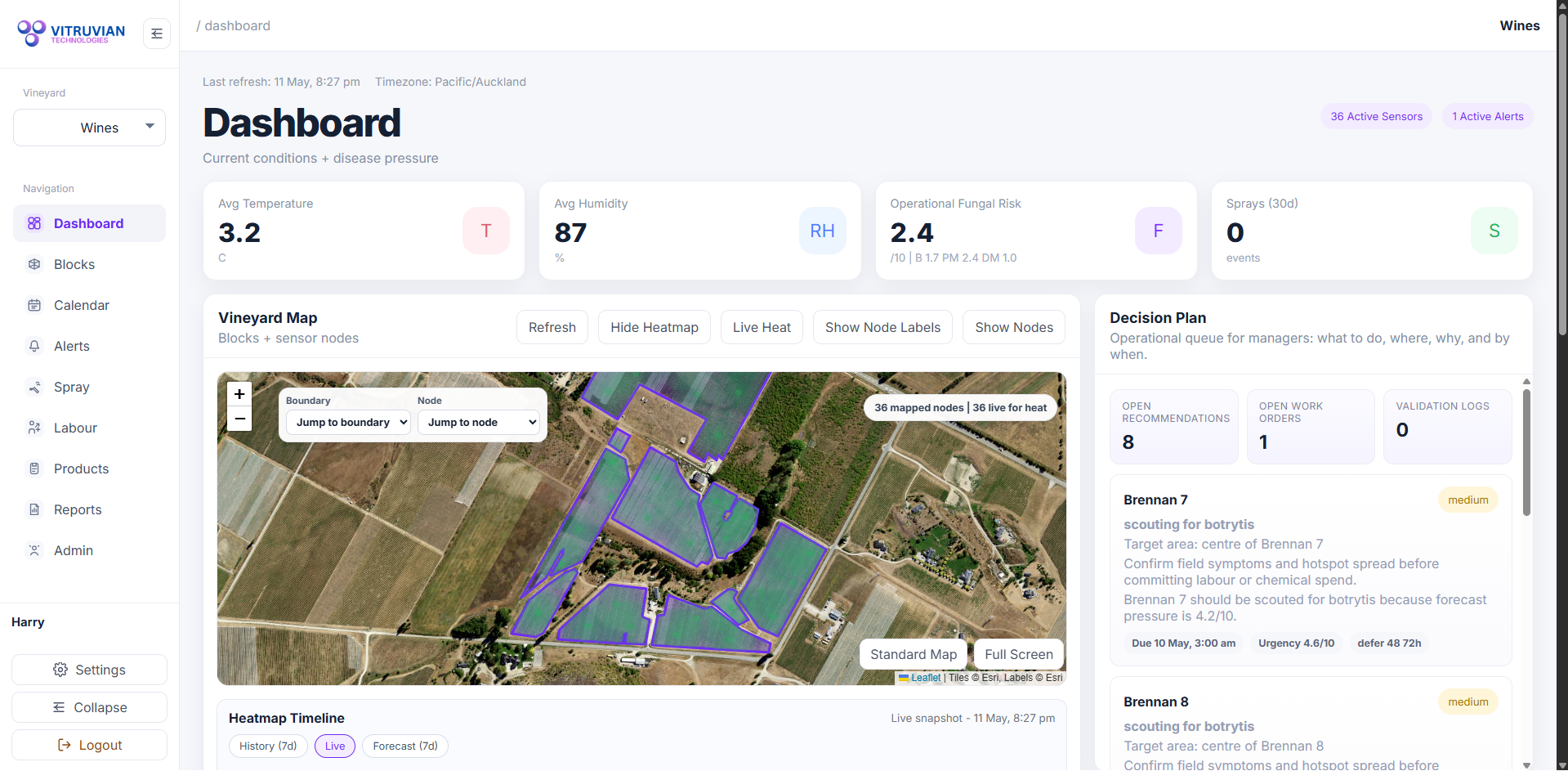Open the Jump to node dropdown
The width and height of the screenshot is (1568, 771).
(x=478, y=422)
